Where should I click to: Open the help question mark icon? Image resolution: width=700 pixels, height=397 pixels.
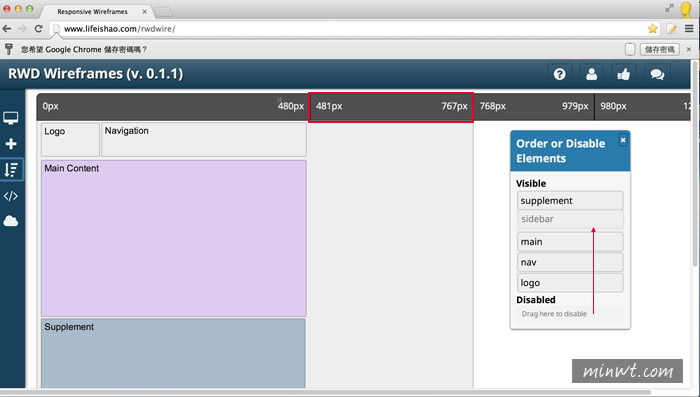pos(559,74)
